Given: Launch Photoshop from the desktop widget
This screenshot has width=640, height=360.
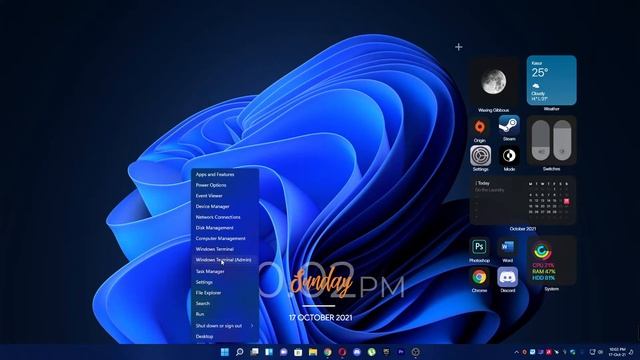Looking at the screenshot, I should 479,247.
